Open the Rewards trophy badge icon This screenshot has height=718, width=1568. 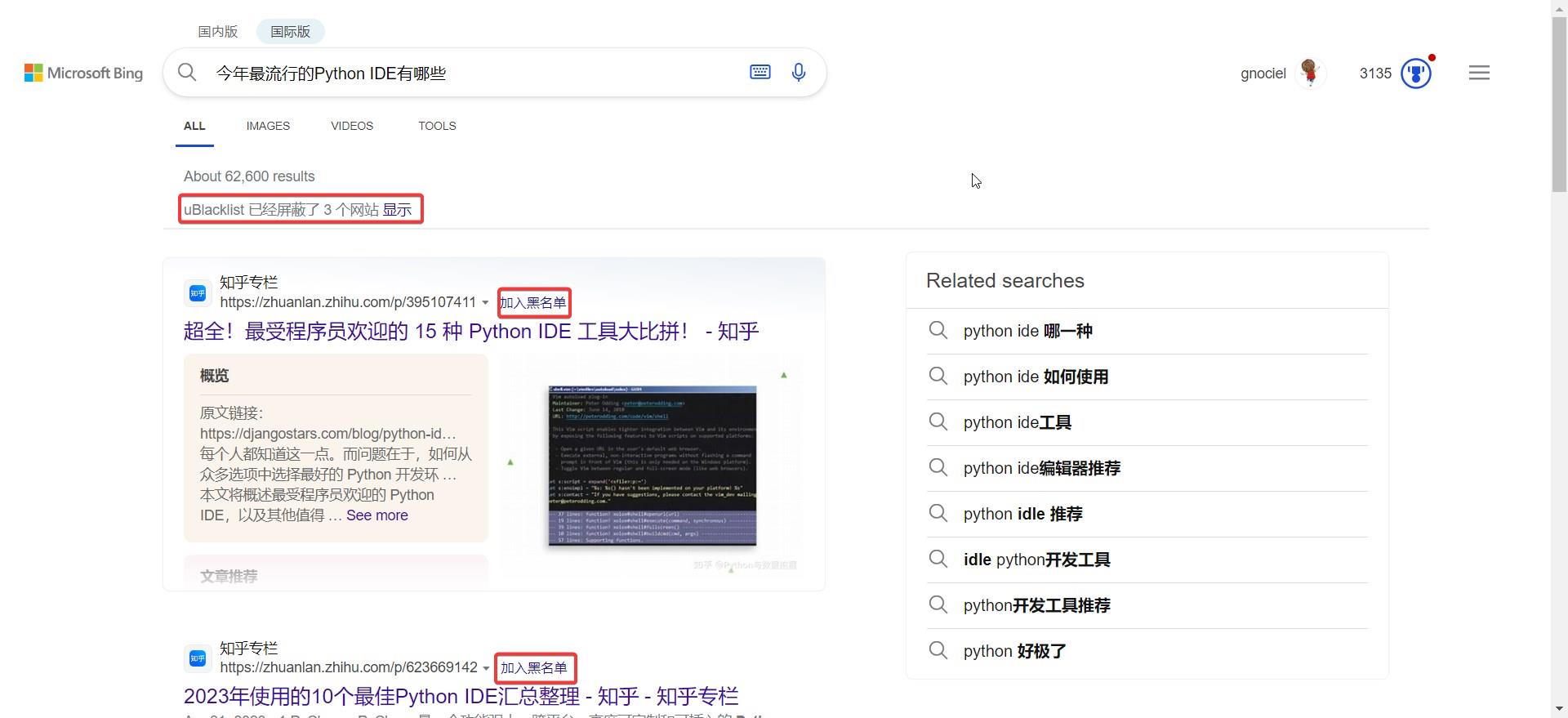coord(1416,74)
